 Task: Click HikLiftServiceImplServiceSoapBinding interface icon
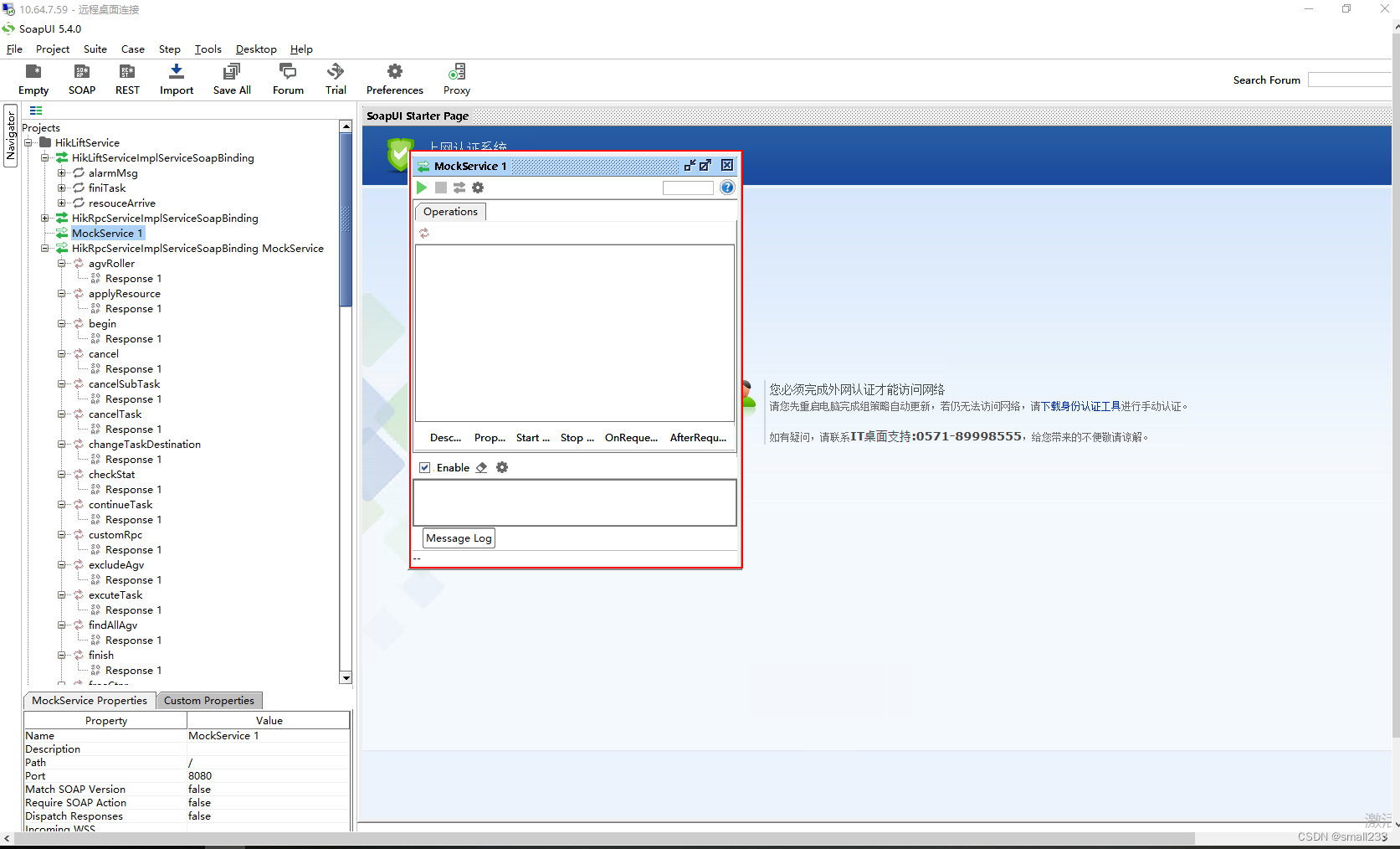tap(62, 157)
